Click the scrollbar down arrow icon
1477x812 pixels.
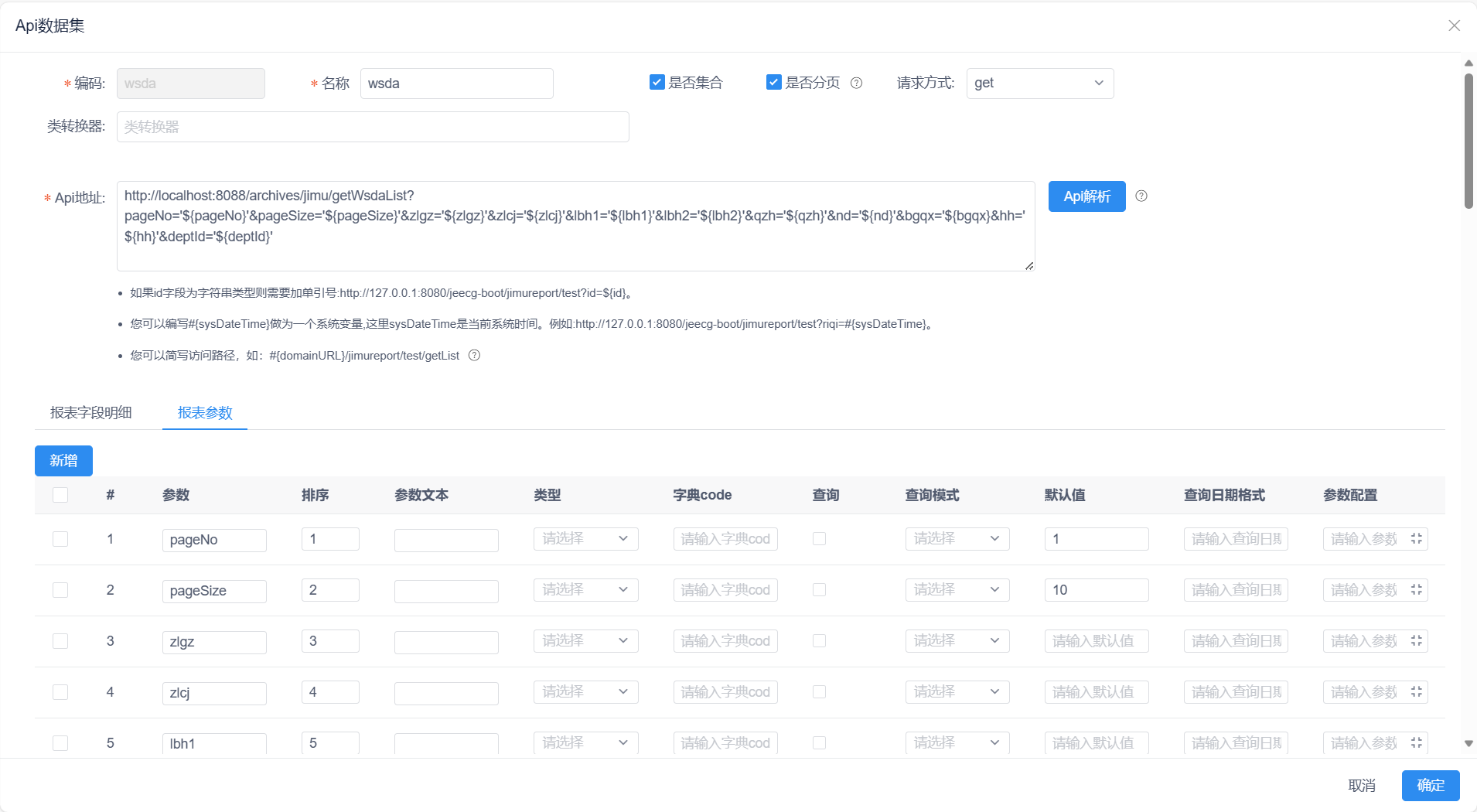(1467, 744)
